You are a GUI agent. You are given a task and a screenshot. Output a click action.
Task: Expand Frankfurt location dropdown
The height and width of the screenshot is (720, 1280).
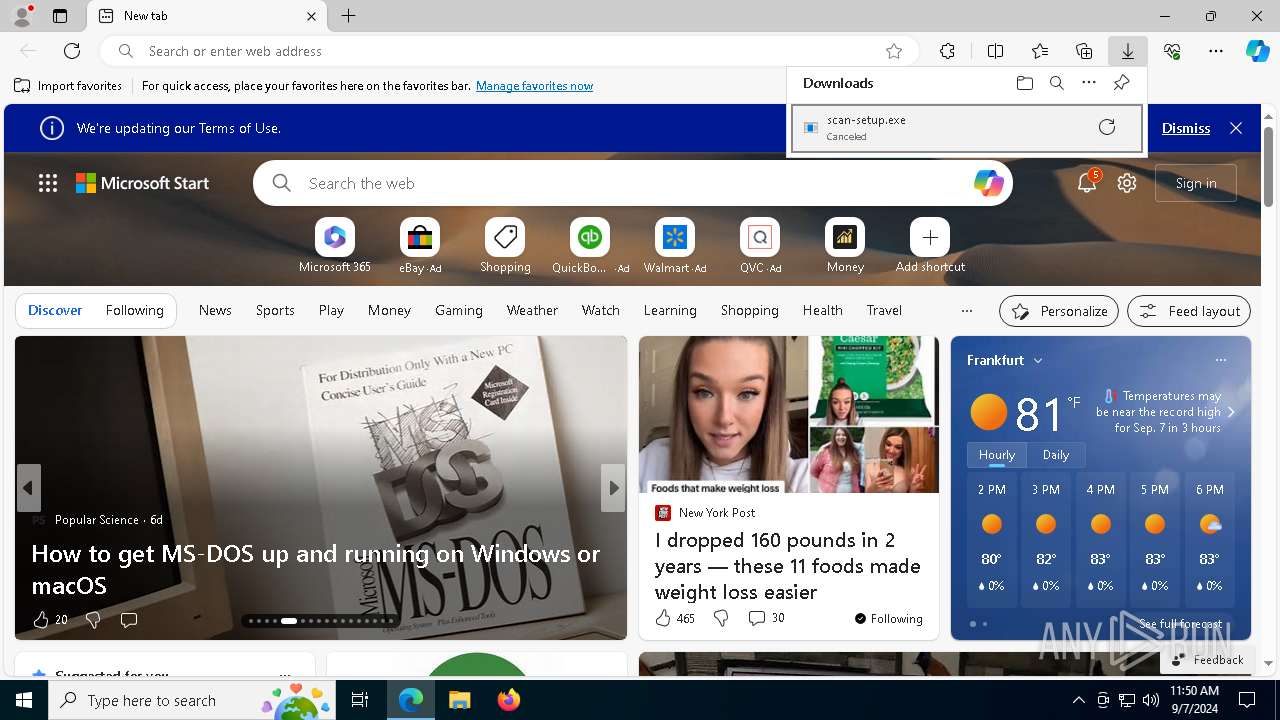click(1038, 360)
